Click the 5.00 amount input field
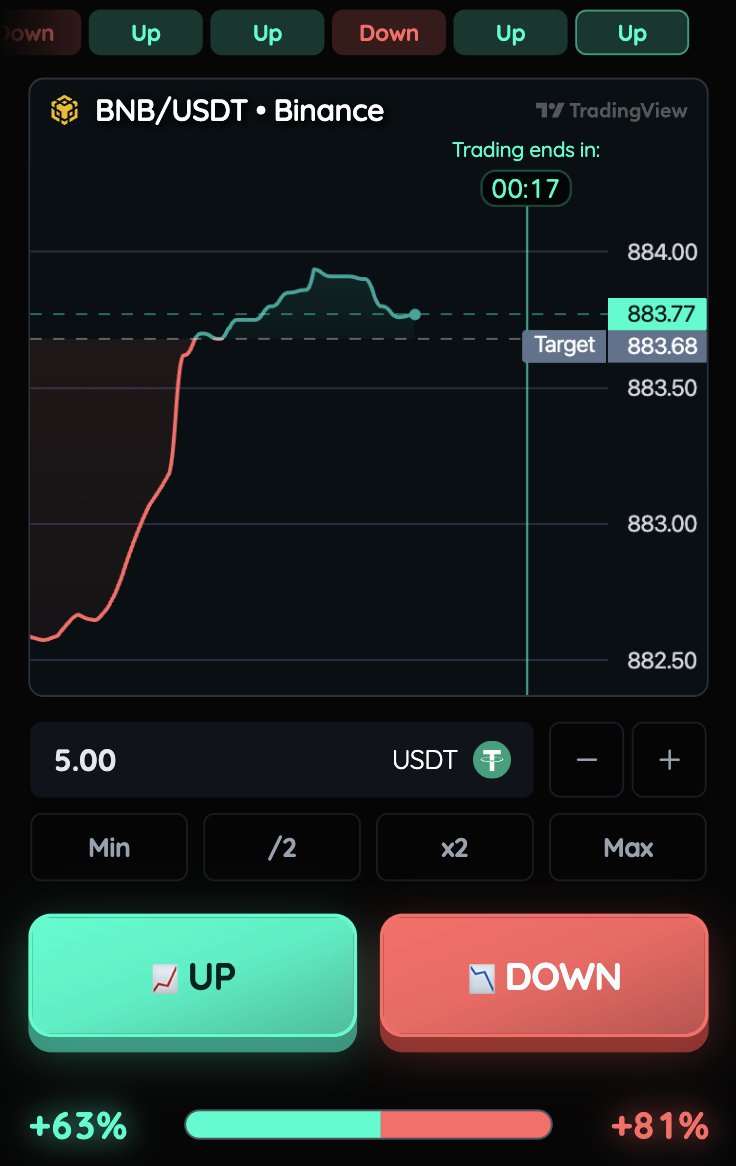Screen dimensions: 736x1166 pyautogui.click(x=282, y=760)
